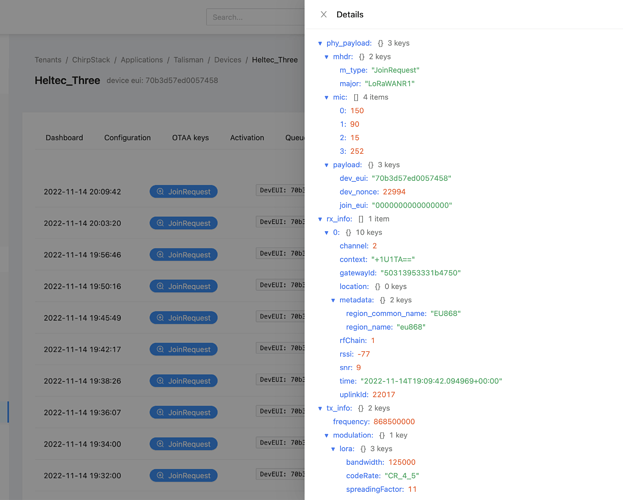The width and height of the screenshot is (623, 500).
Task: Collapse the modulation node
Action: click(326, 435)
